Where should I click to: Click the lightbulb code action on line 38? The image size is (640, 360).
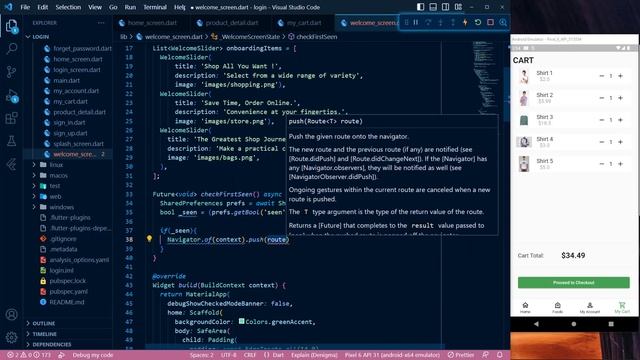click(149, 239)
